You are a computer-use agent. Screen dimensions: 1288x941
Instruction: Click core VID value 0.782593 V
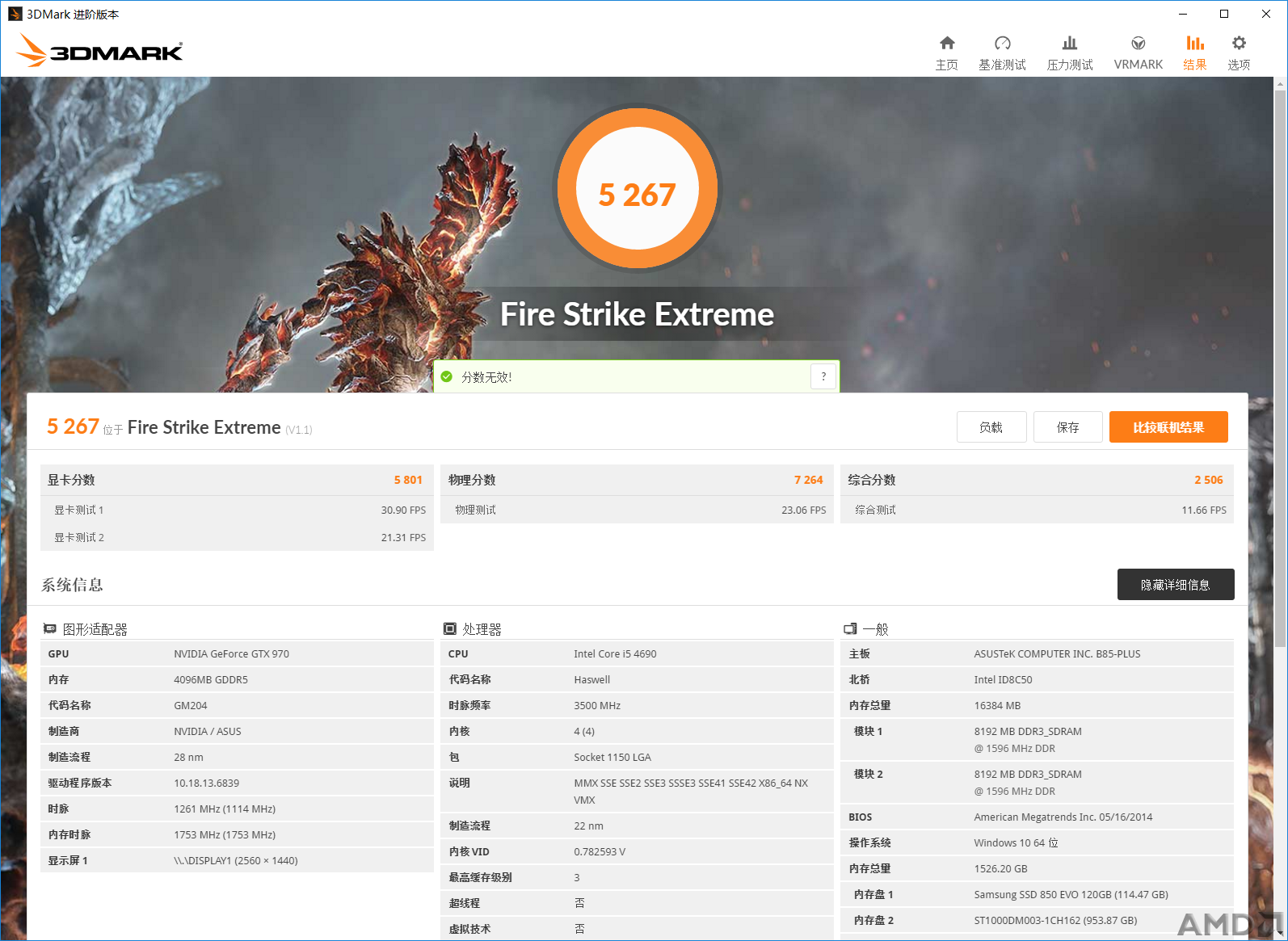coord(600,852)
